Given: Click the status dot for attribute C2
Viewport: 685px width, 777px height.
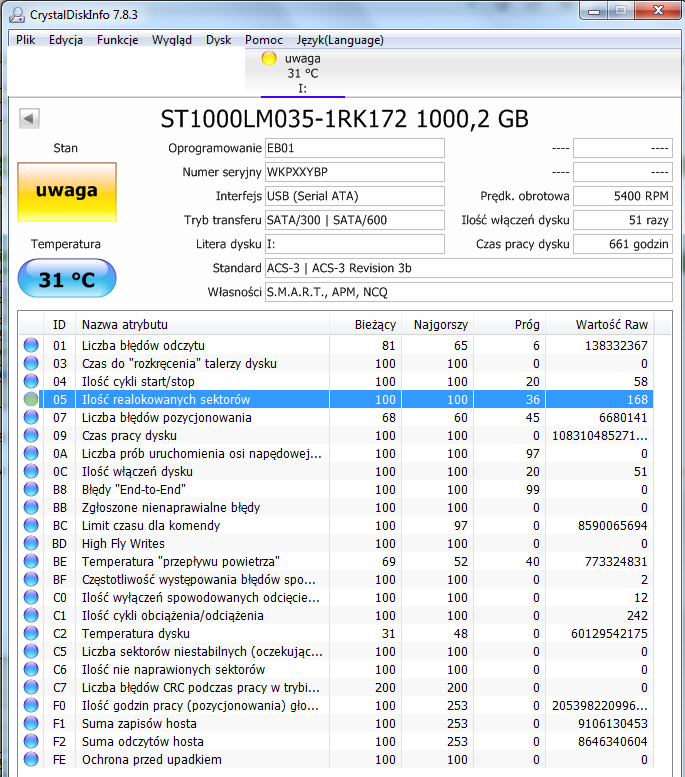Looking at the screenshot, I should 31,633.
